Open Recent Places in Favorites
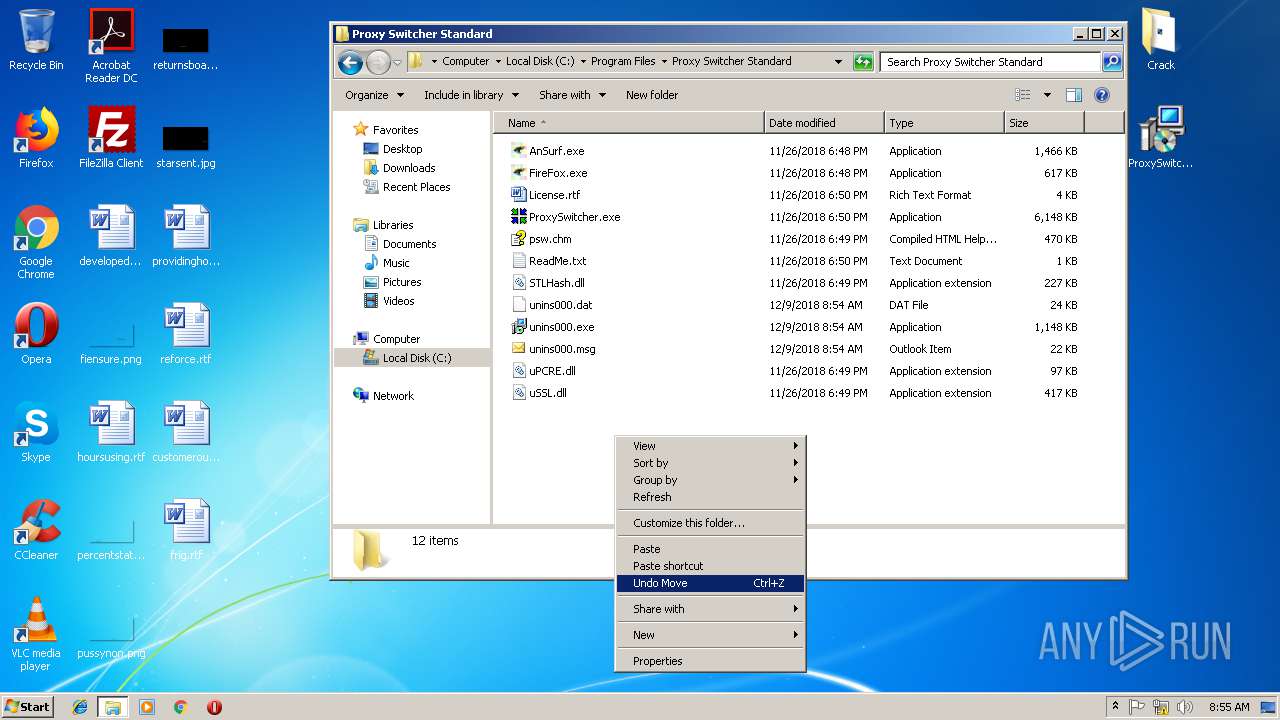This screenshot has width=1280, height=720. click(416, 187)
